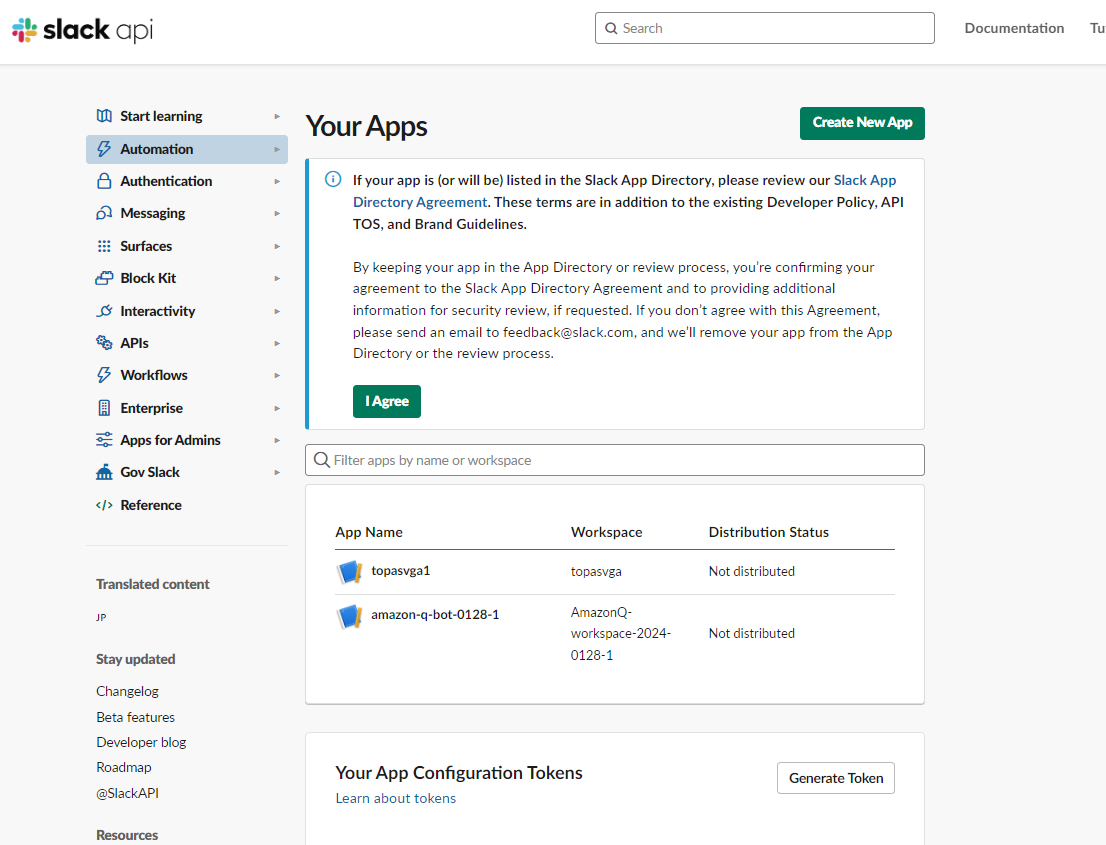Open the Beta features link
The image size is (1106, 845).
click(x=135, y=717)
